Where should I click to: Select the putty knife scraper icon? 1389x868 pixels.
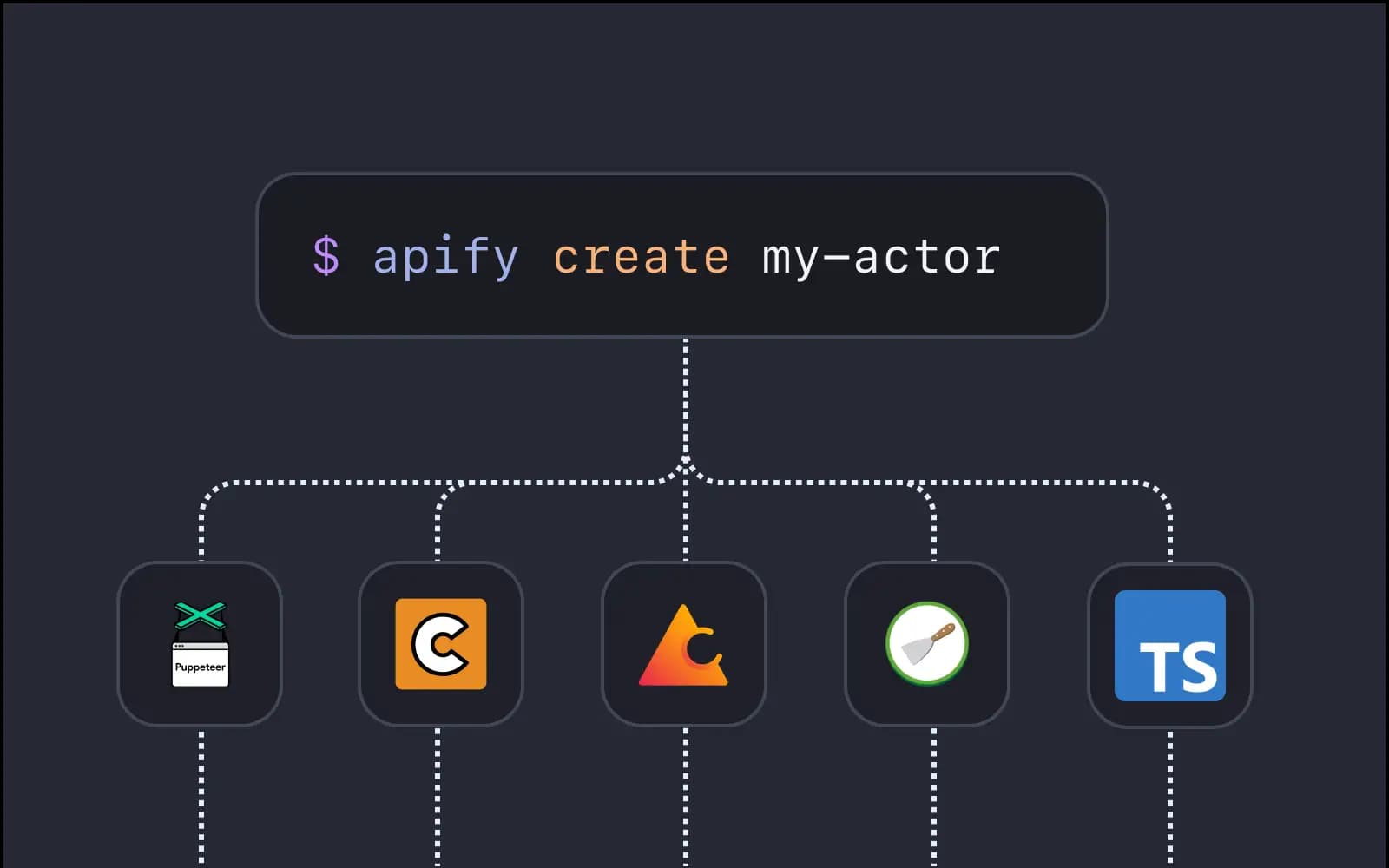(927, 642)
